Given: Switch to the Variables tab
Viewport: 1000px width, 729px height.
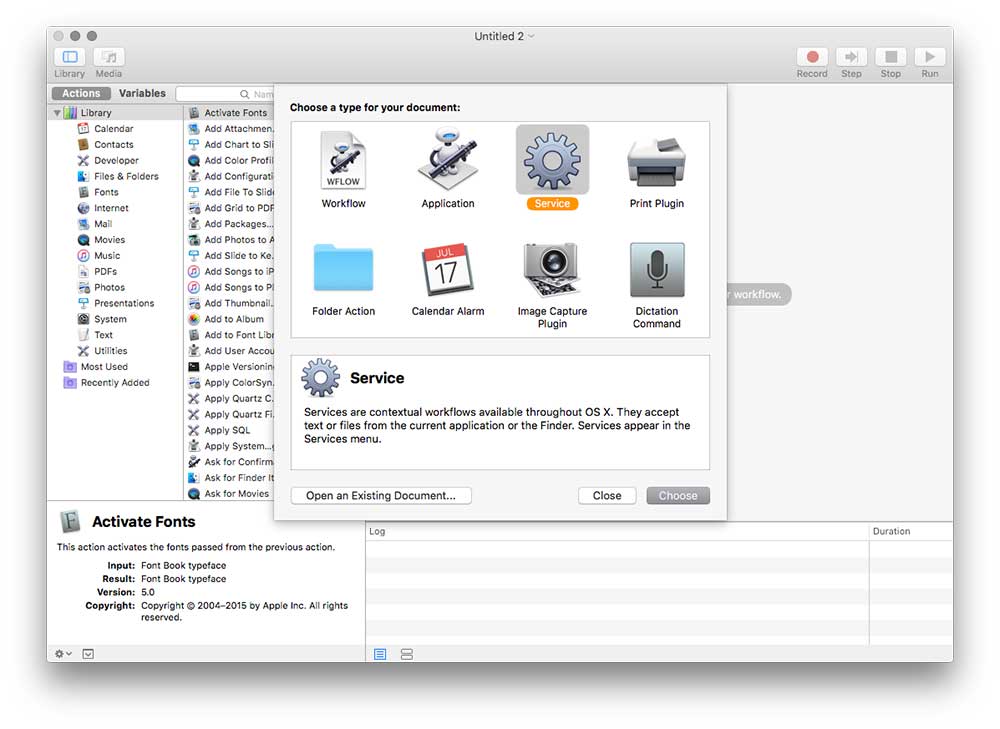Looking at the screenshot, I should tap(142, 93).
